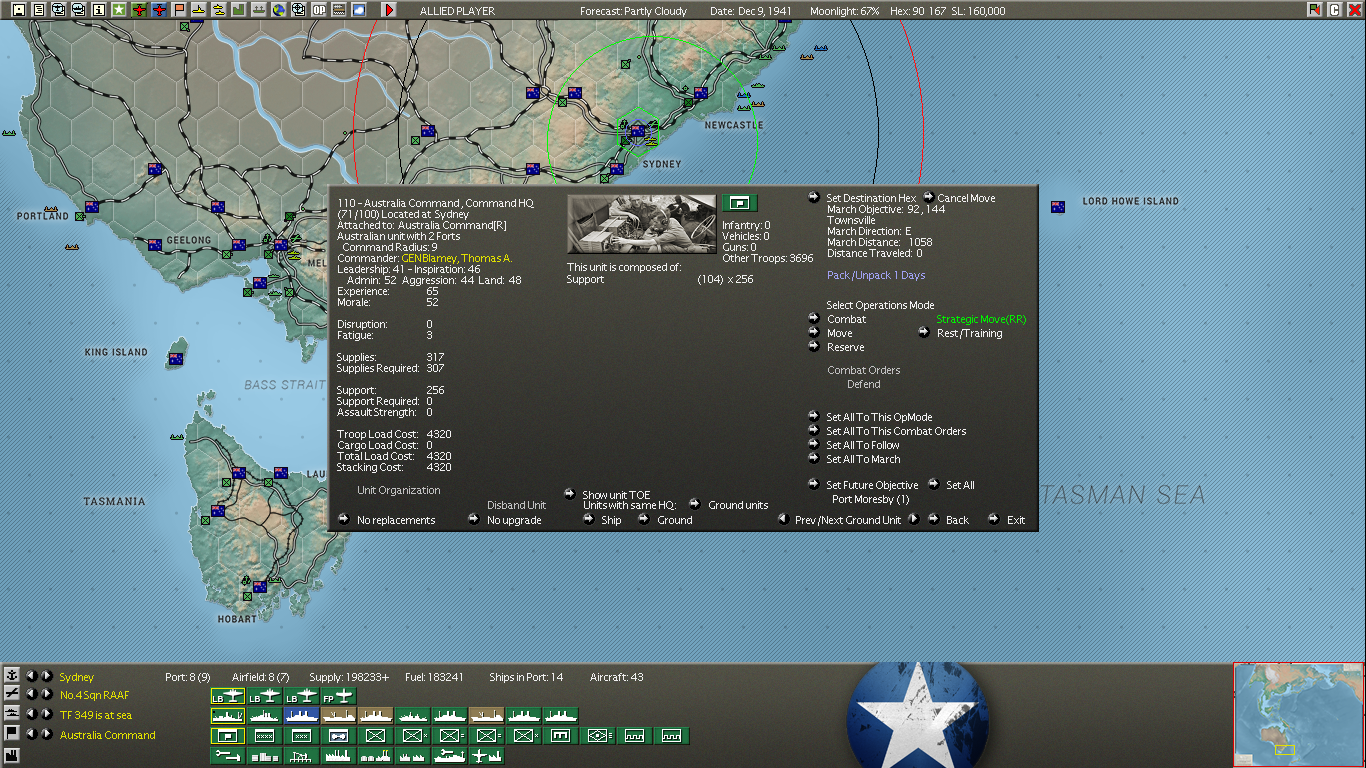Select Combat operations mode
The height and width of the screenshot is (768, 1366).
click(845, 320)
